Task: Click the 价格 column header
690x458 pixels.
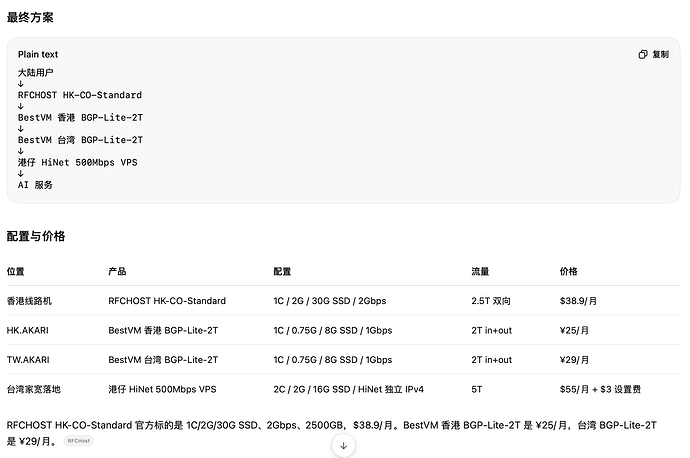Action: point(569,271)
